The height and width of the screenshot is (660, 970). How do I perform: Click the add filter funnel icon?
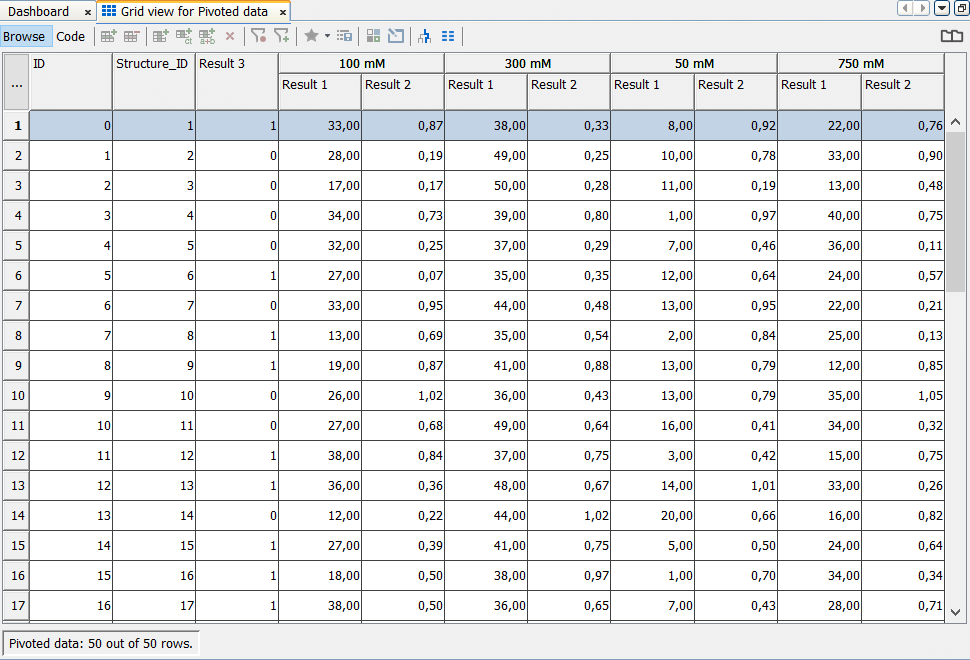(282, 36)
